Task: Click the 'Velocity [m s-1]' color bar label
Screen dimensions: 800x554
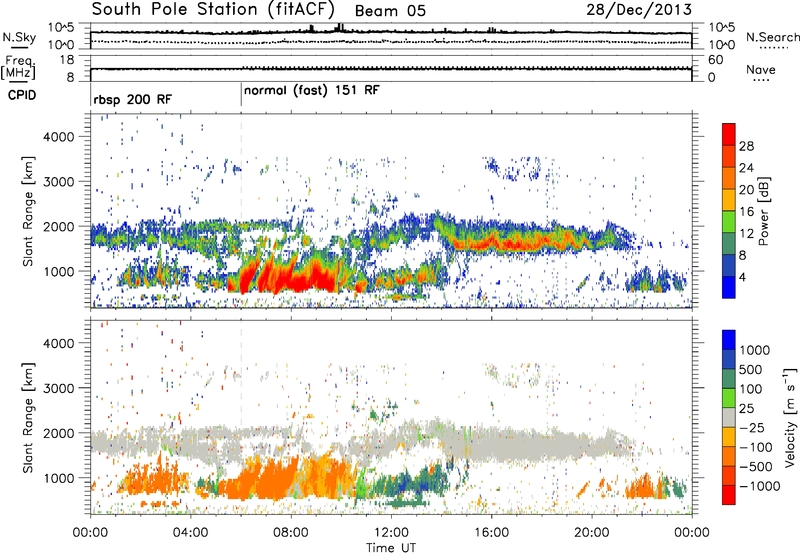Action: [790, 417]
